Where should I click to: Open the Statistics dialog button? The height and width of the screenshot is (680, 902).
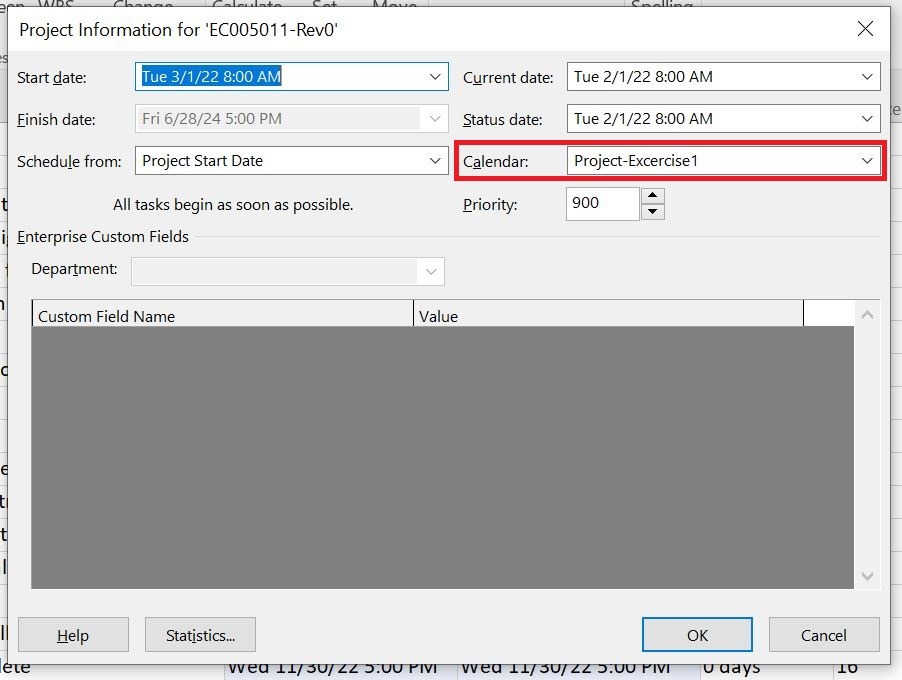200,635
